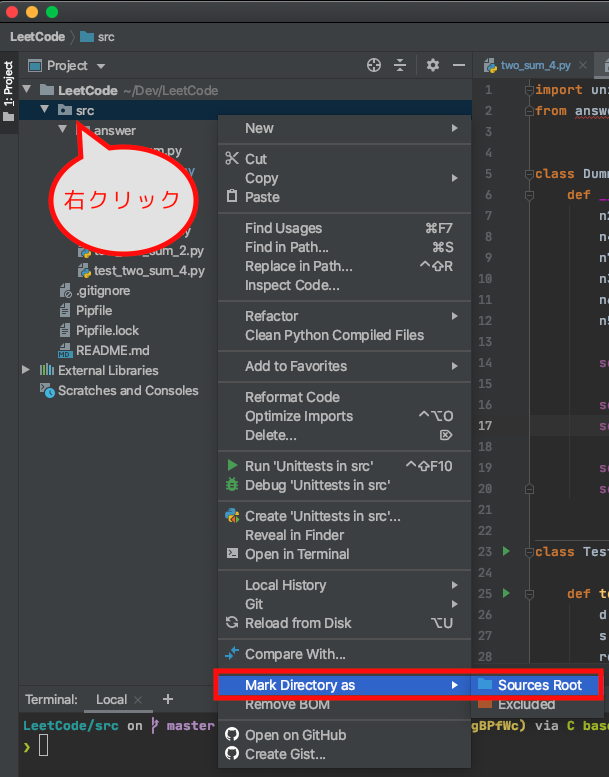Open Local History submenu

coord(344,585)
